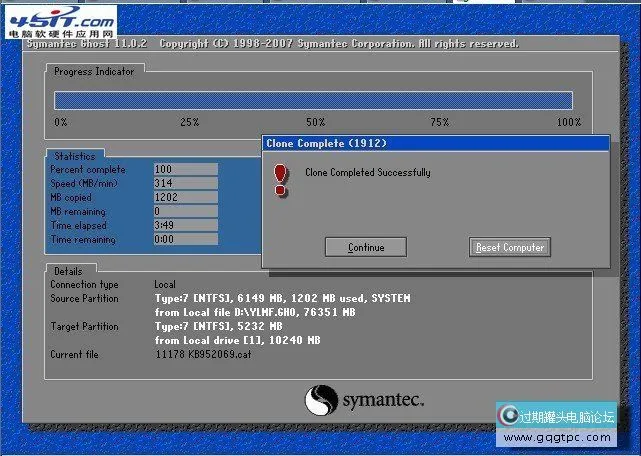The height and width of the screenshot is (456, 641).
Task: Click the source partition 'Type:7 [NTFS], 6149 MB' line
Action: [282, 298]
